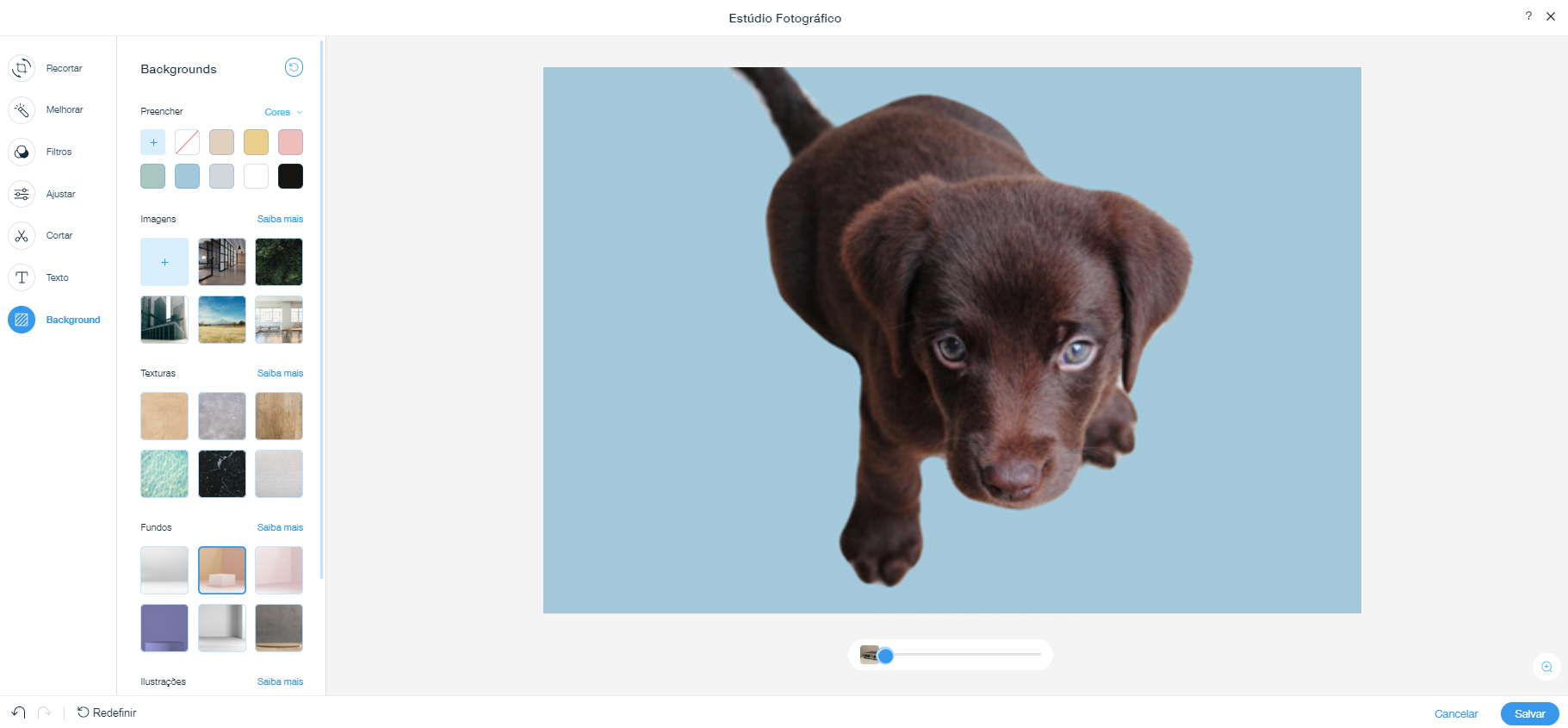
Task: Click the undo arrow icon
Action: coord(18,712)
